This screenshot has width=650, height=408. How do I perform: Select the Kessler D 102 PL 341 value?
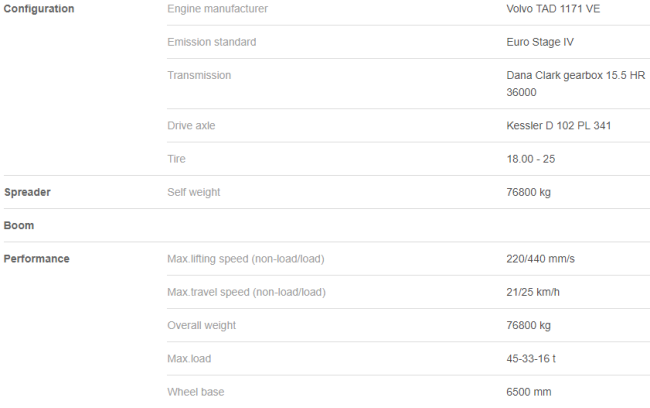point(559,126)
